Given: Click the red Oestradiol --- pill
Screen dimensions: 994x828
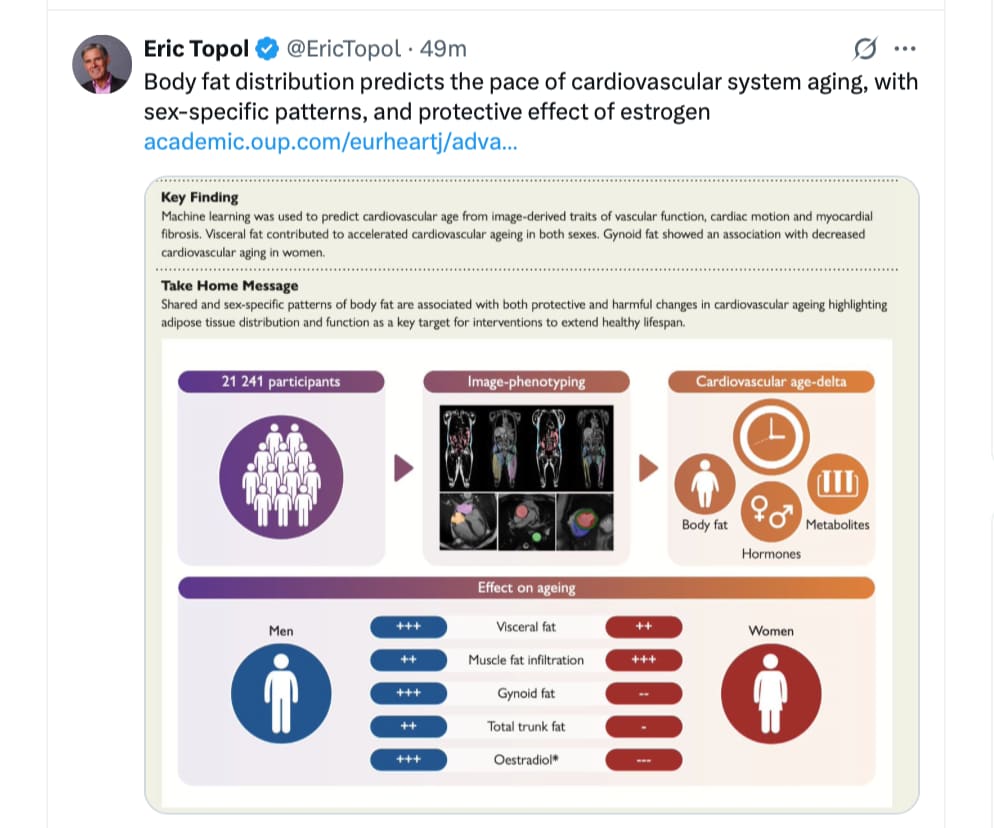Looking at the screenshot, I should tap(643, 760).
